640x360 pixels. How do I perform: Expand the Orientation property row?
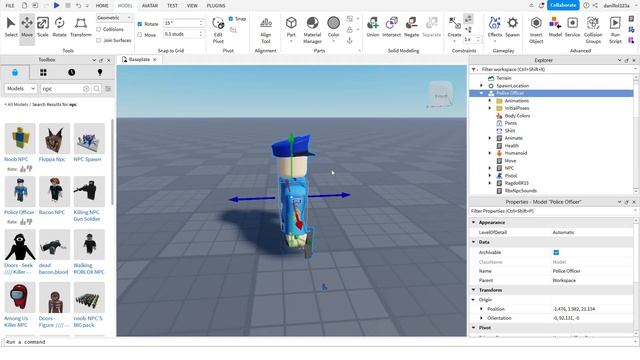(482, 318)
